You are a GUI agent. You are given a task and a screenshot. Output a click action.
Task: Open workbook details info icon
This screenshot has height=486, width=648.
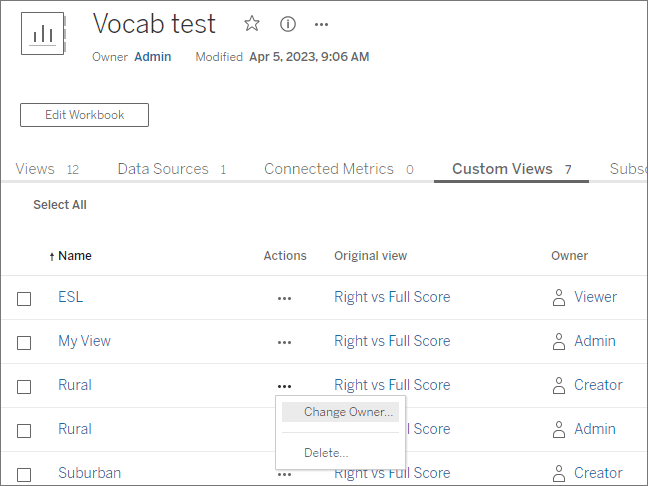tap(287, 24)
